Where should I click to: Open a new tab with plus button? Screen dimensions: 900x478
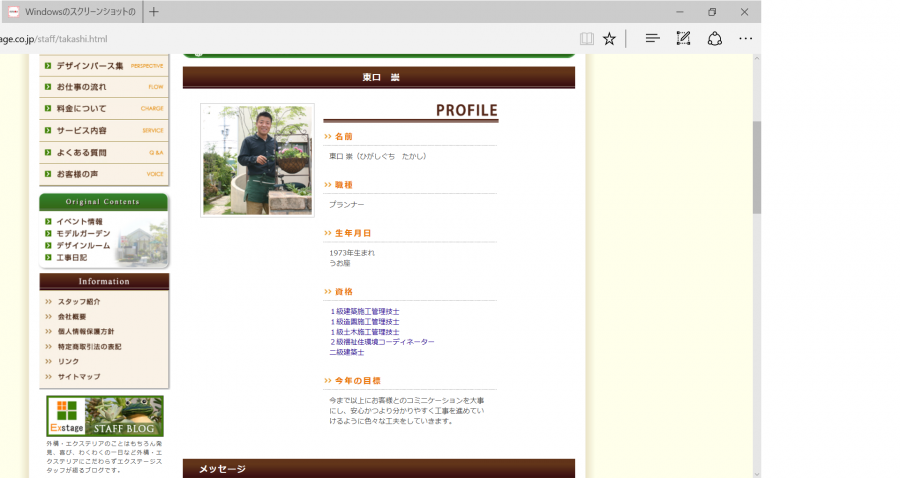pos(153,12)
